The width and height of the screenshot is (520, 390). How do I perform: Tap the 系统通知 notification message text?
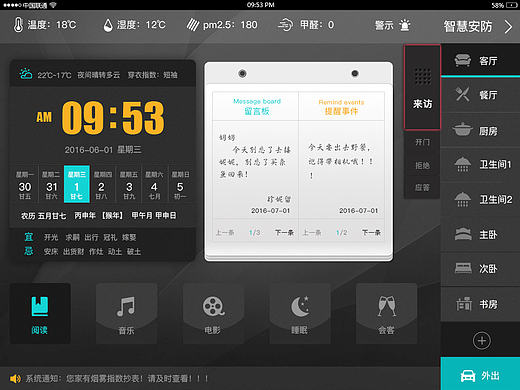tap(117, 379)
